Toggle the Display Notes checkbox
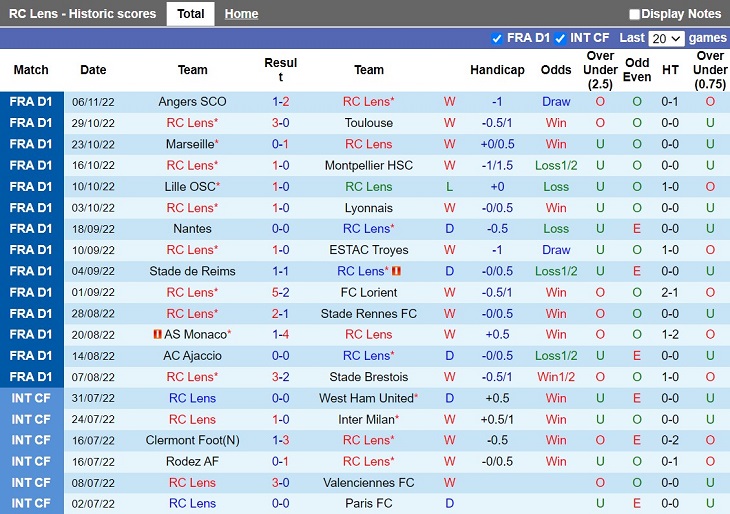The height and width of the screenshot is (514, 730). (634, 14)
